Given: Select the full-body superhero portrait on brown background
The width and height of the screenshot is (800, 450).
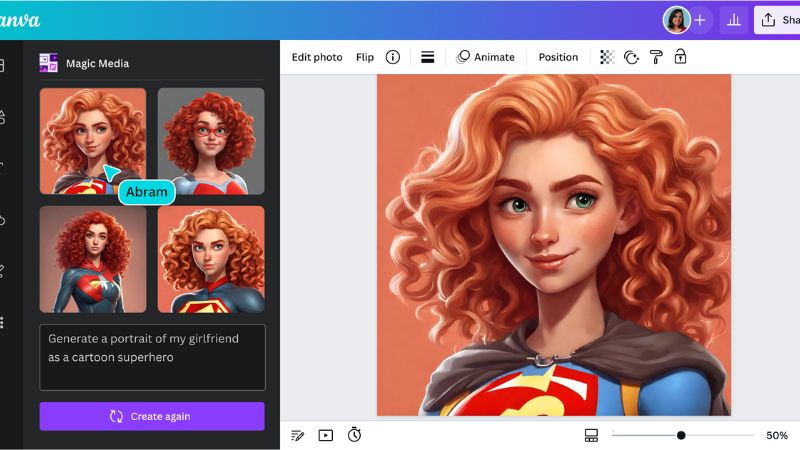Looking at the screenshot, I should (93, 259).
